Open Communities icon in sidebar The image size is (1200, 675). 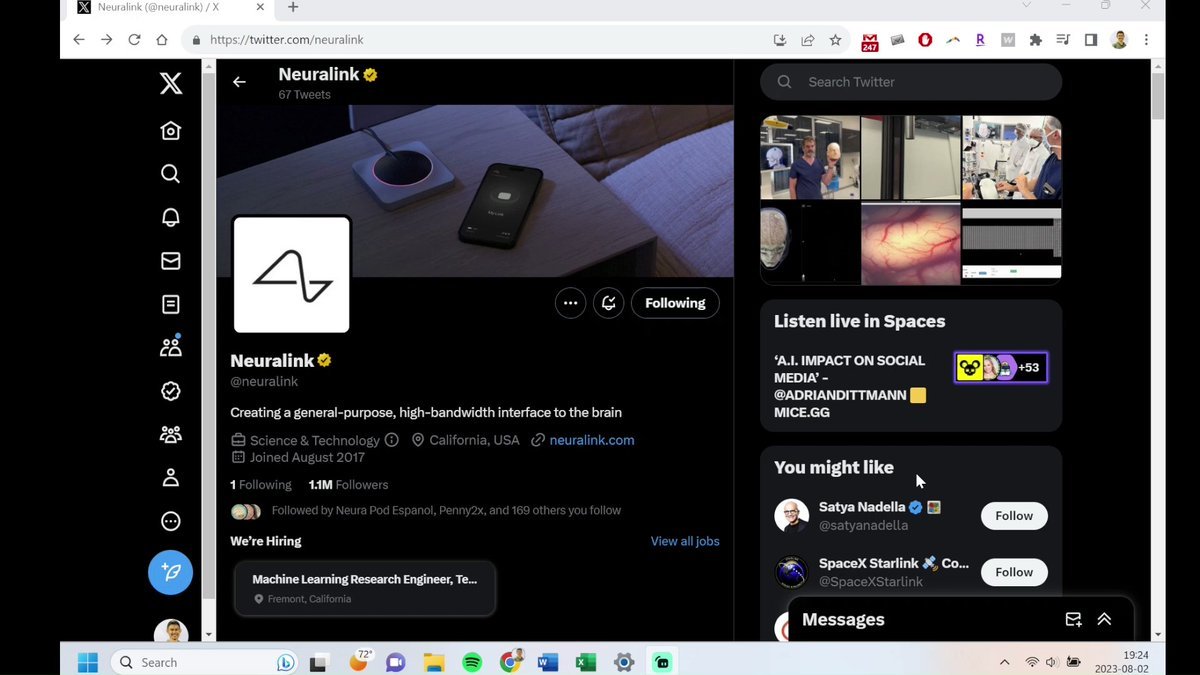point(171,434)
